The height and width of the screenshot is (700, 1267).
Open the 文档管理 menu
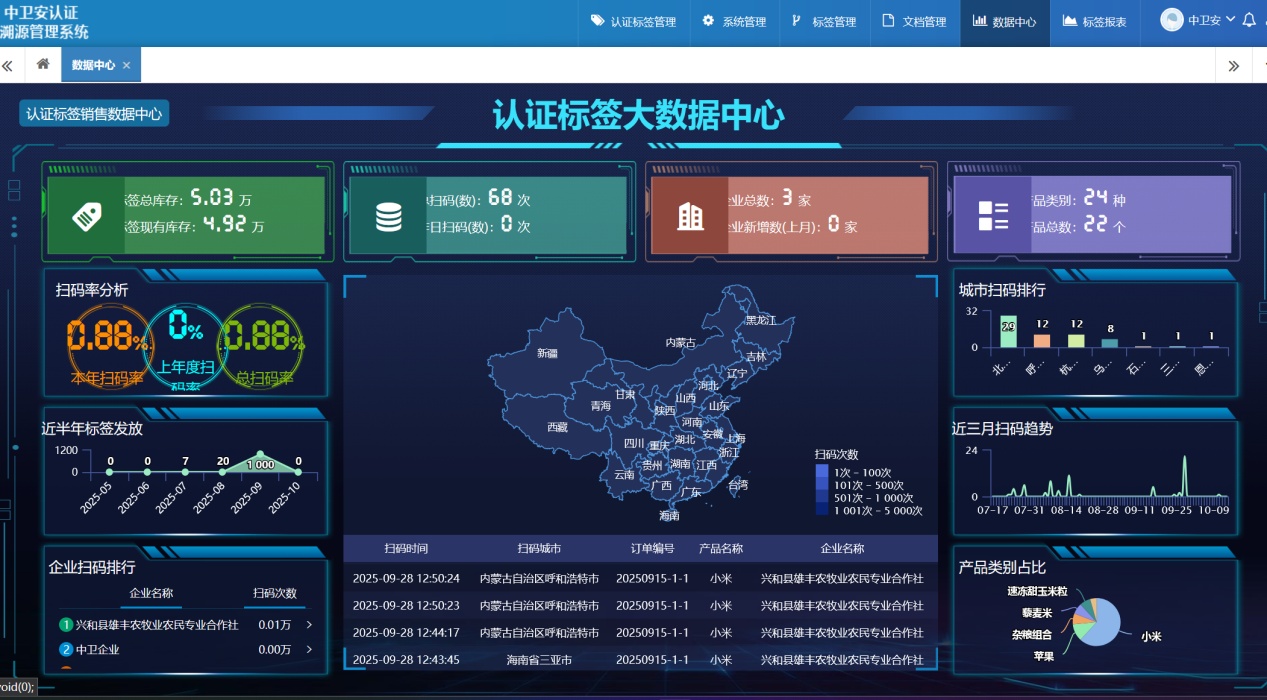(x=914, y=22)
